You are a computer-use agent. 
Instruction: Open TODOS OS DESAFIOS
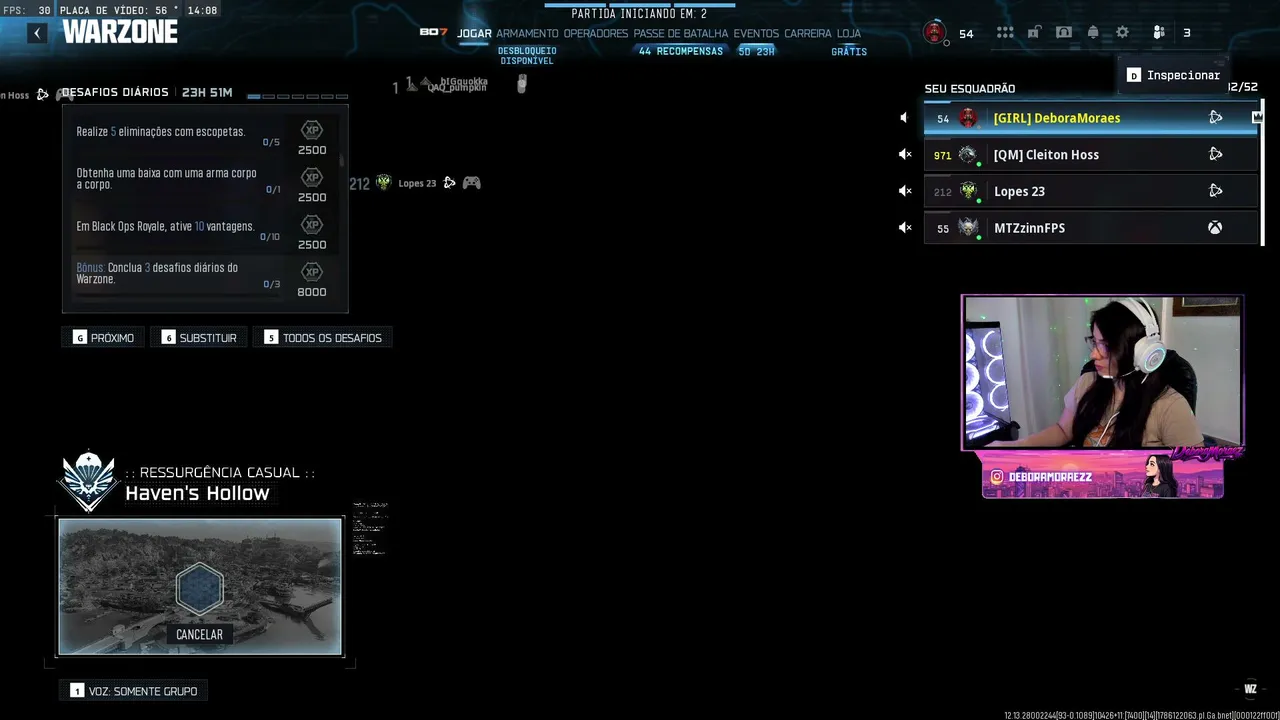[x=323, y=338]
